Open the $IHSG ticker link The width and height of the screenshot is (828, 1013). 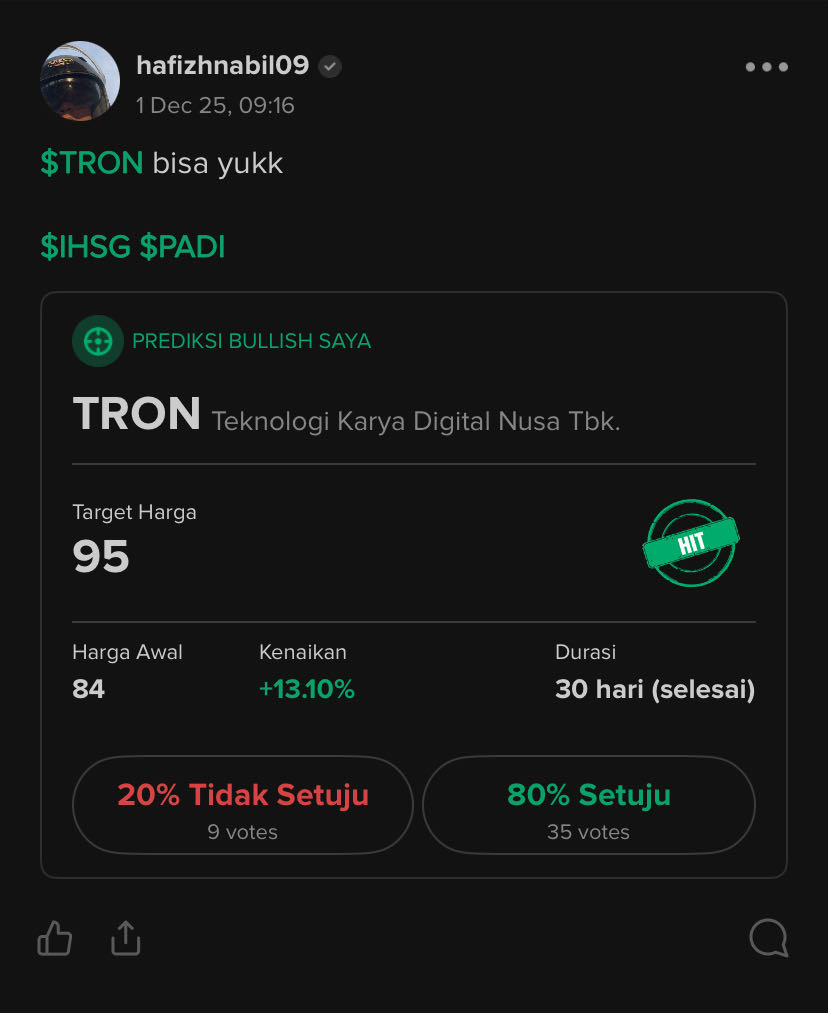coord(85,247)
